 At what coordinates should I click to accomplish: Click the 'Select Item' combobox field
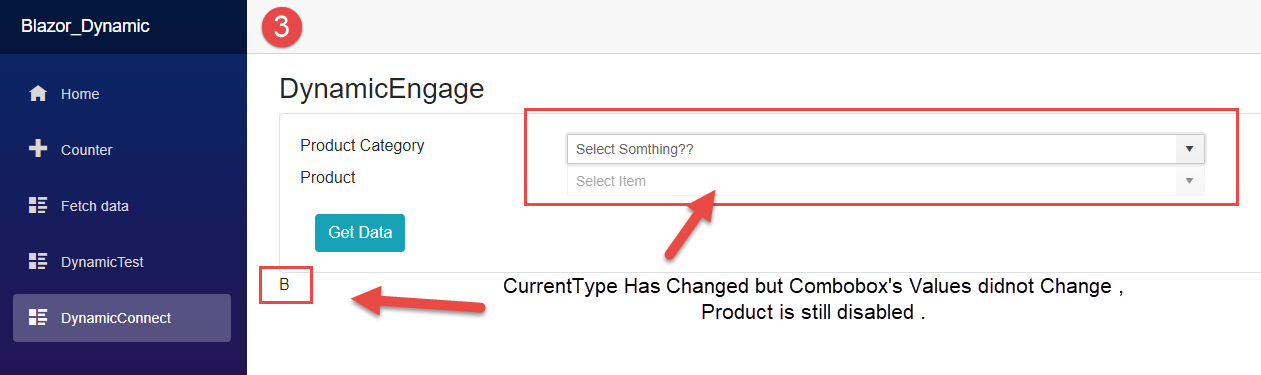(886, 181)
